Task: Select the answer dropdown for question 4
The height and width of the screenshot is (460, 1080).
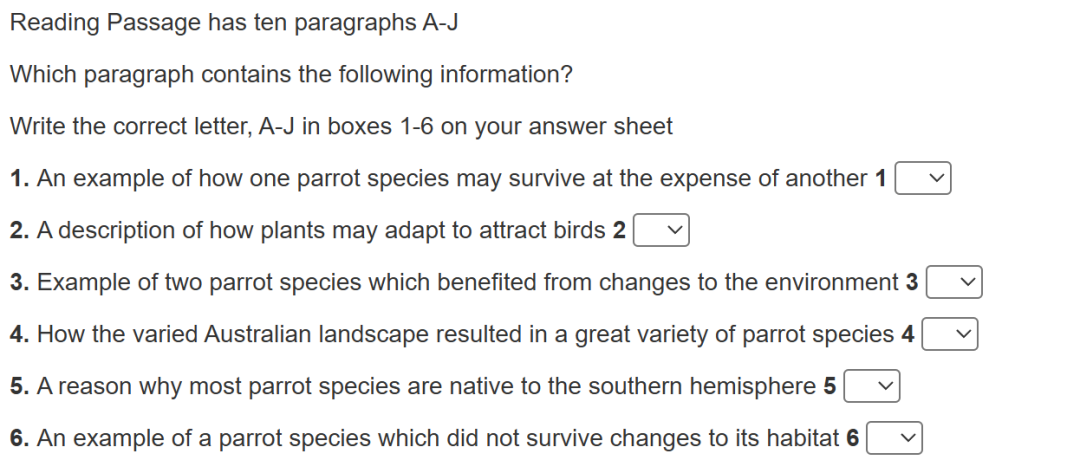Action: (949, 336)
